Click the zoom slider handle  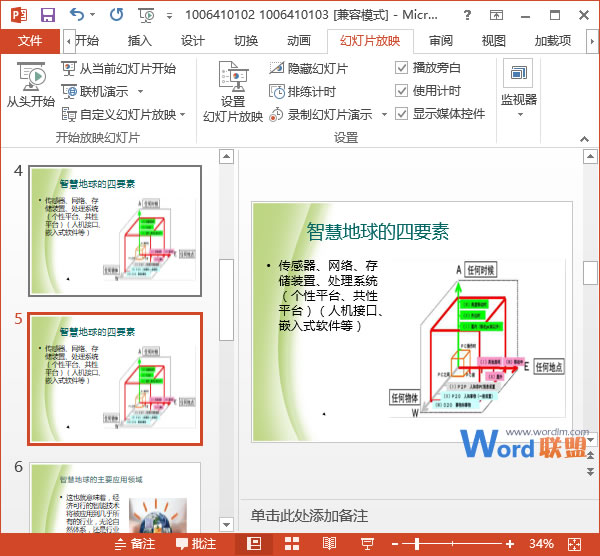coord(417,544)
